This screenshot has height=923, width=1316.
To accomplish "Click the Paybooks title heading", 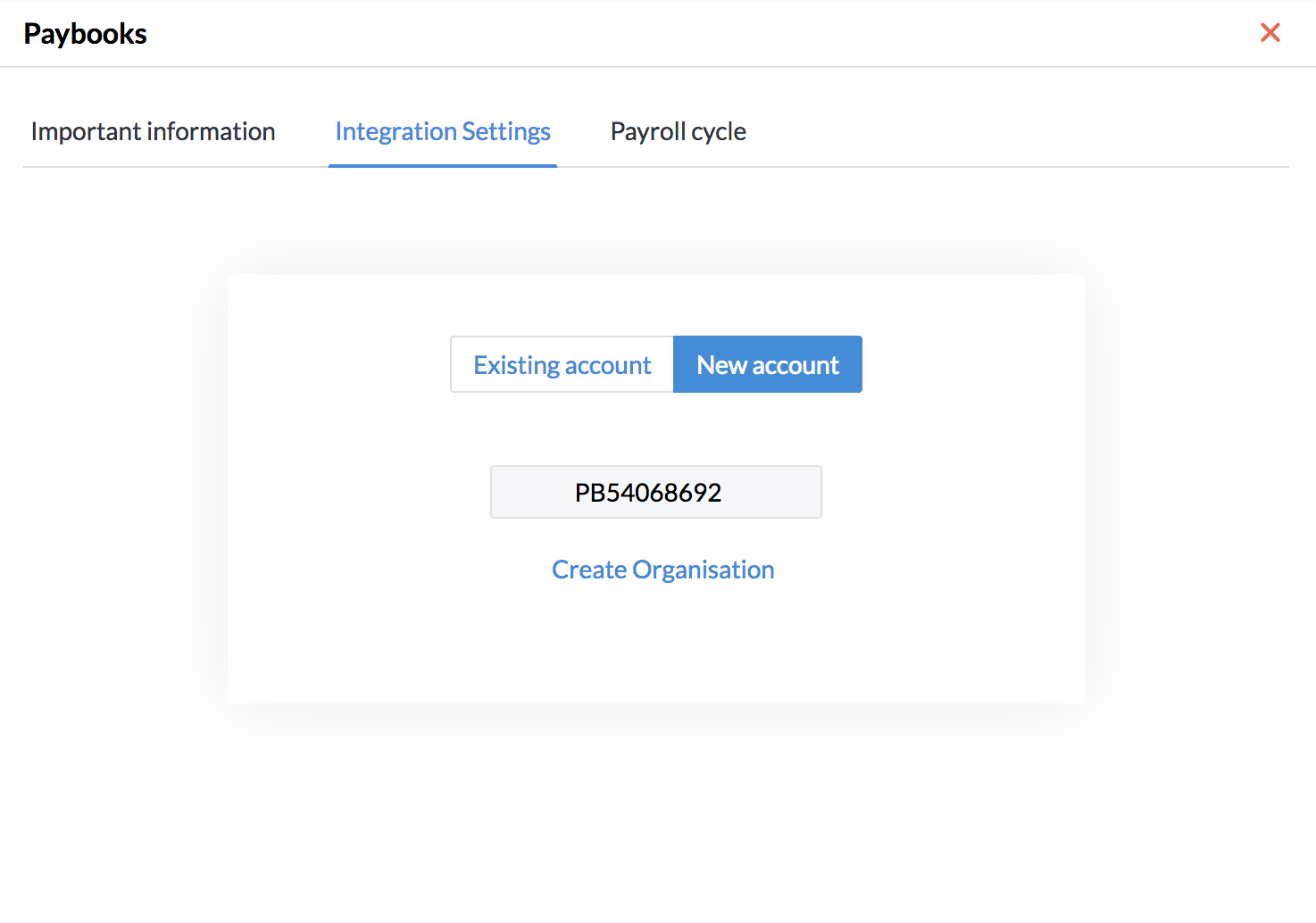I will pos(85,34).
